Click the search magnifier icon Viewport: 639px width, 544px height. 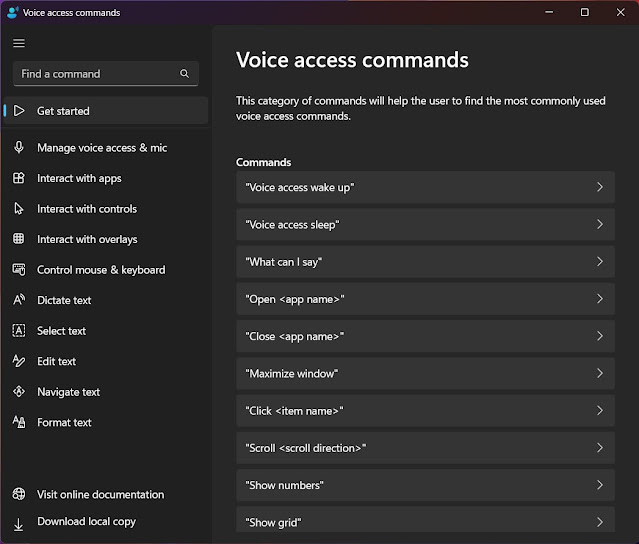tap(184, 74)
